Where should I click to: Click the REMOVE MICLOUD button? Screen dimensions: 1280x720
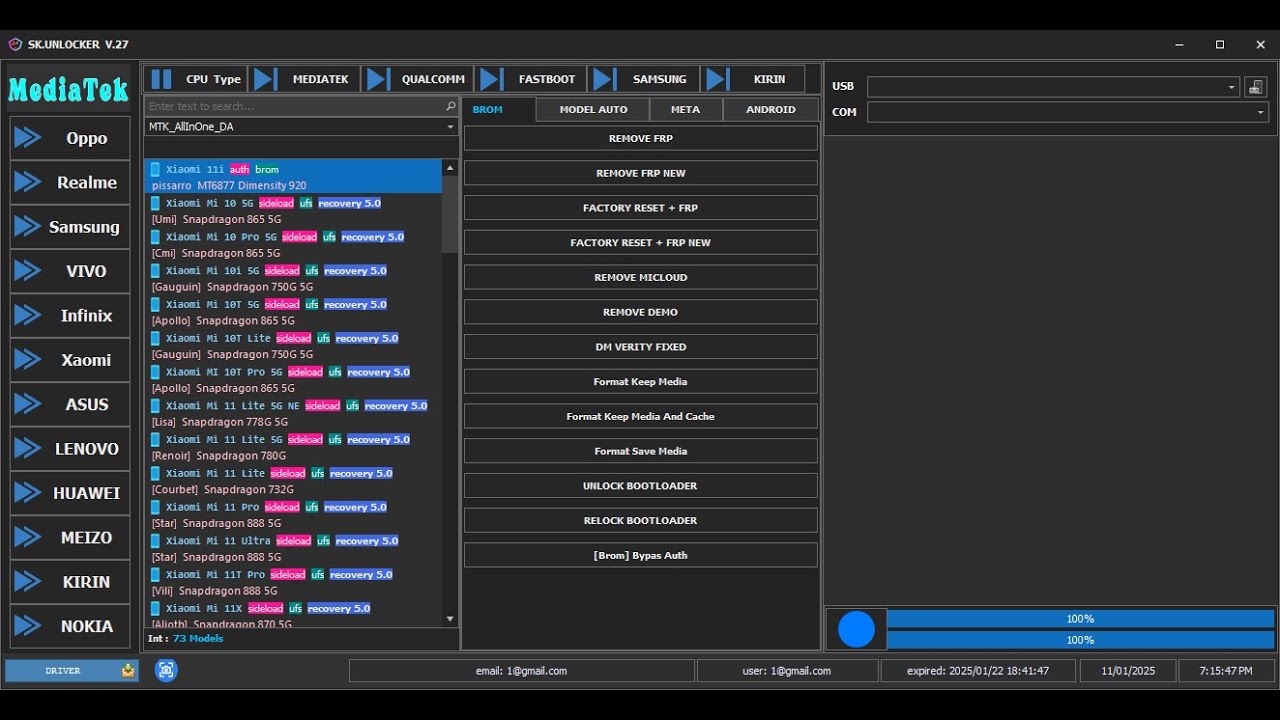tap(641, 277)
